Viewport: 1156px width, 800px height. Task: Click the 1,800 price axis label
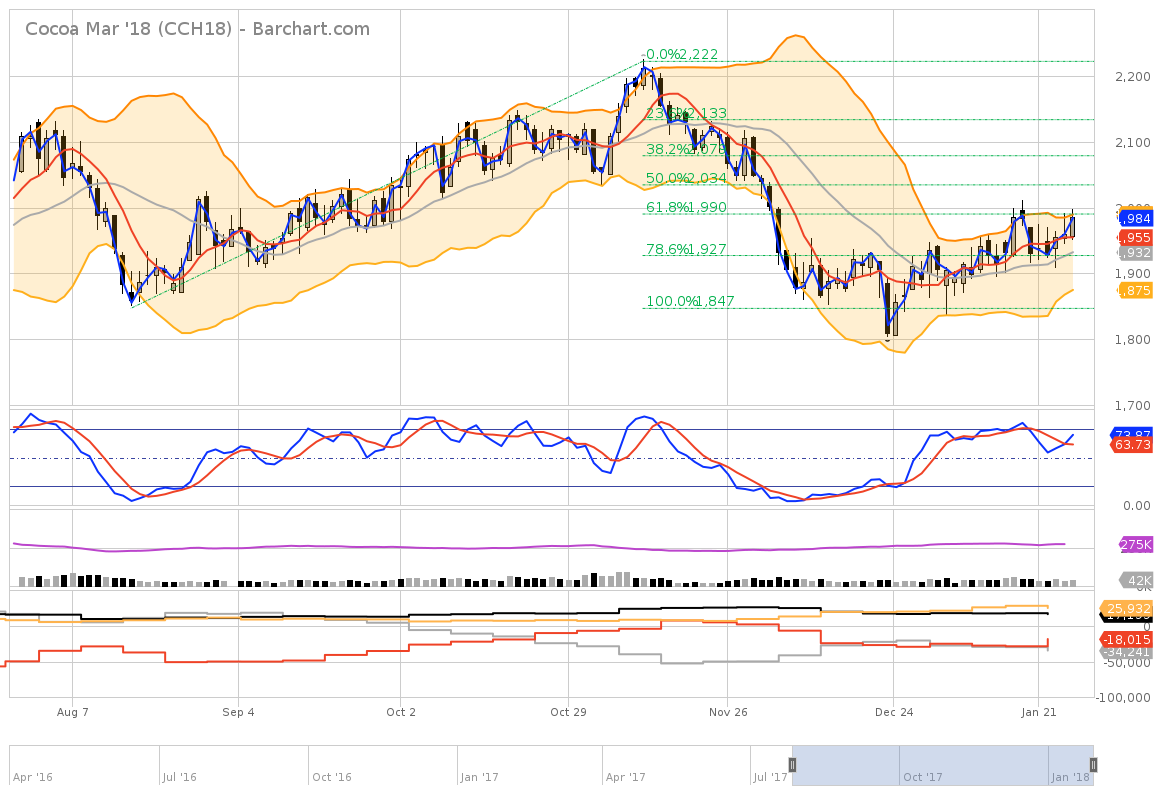pos(1132,340)
